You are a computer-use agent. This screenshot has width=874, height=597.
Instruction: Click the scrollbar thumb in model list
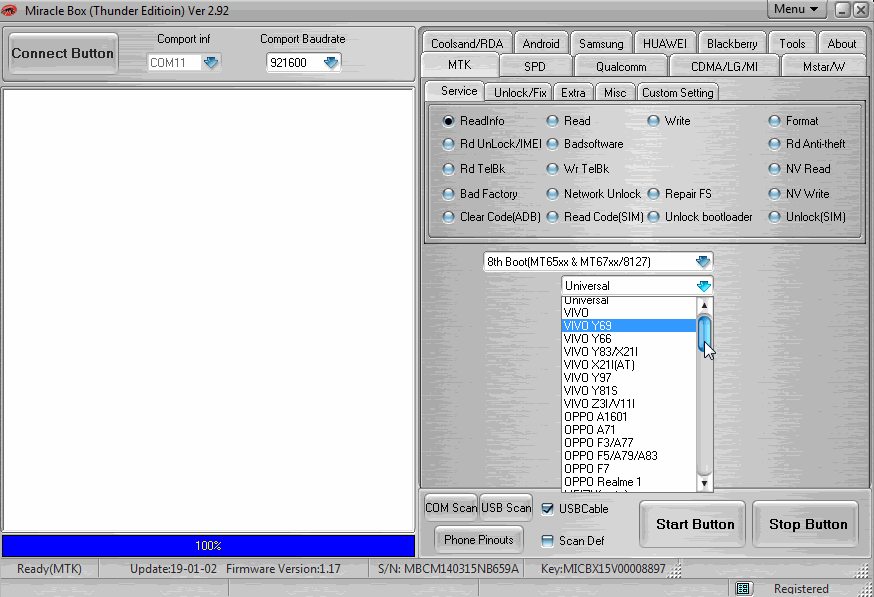[x=704, y=333]
